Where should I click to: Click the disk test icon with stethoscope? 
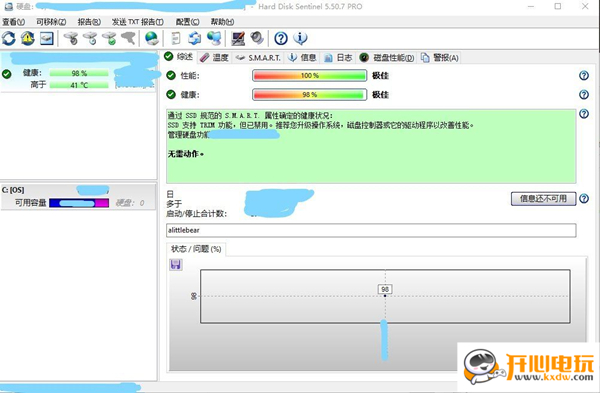point(71,38)
